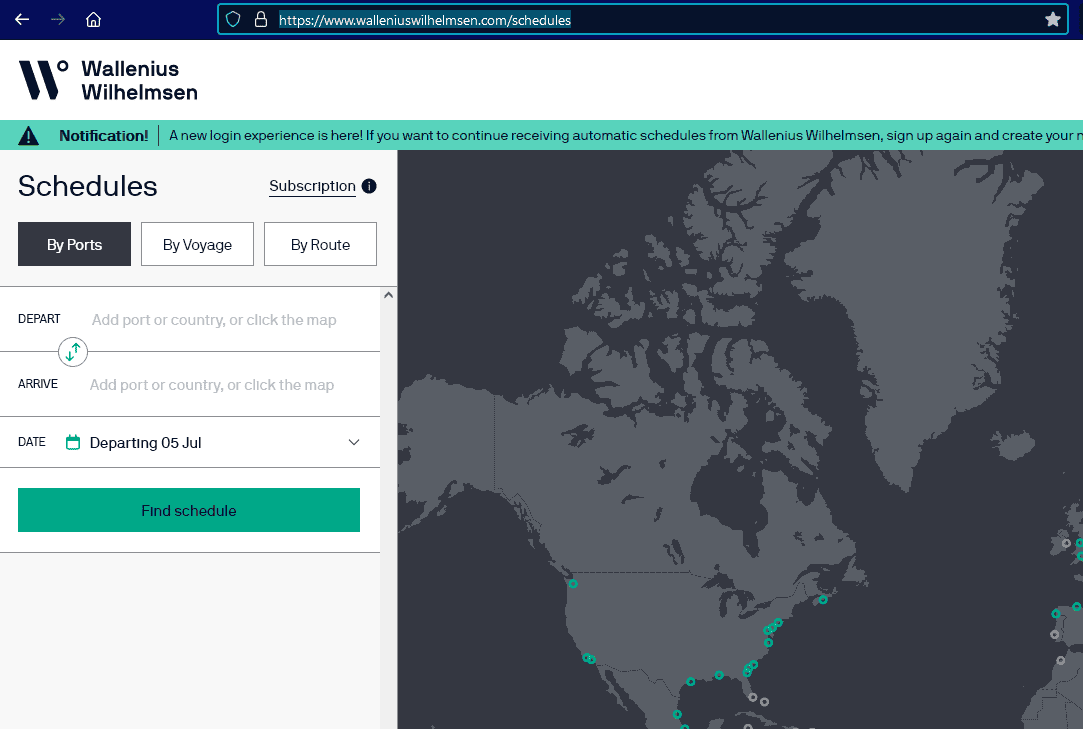
Task: Focus the Depart port input field
Action: click(214, 320)
